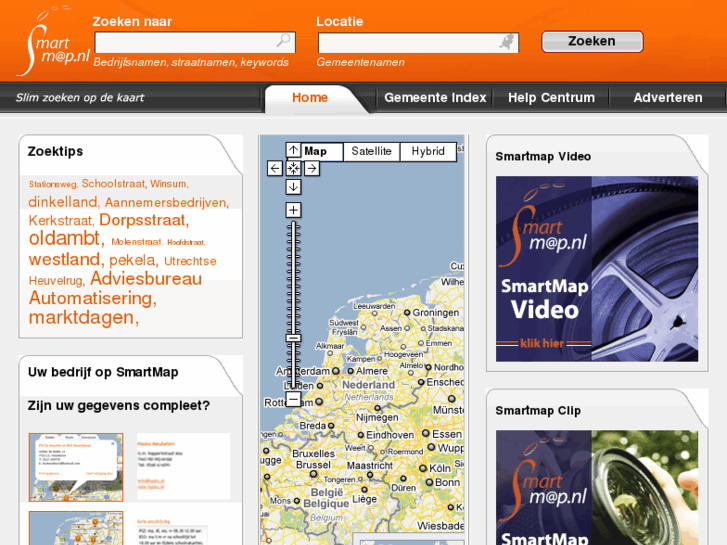Click the Eindhoven city marker on map
The width and height of the screenshot is (727, 545).
(360, 435)
